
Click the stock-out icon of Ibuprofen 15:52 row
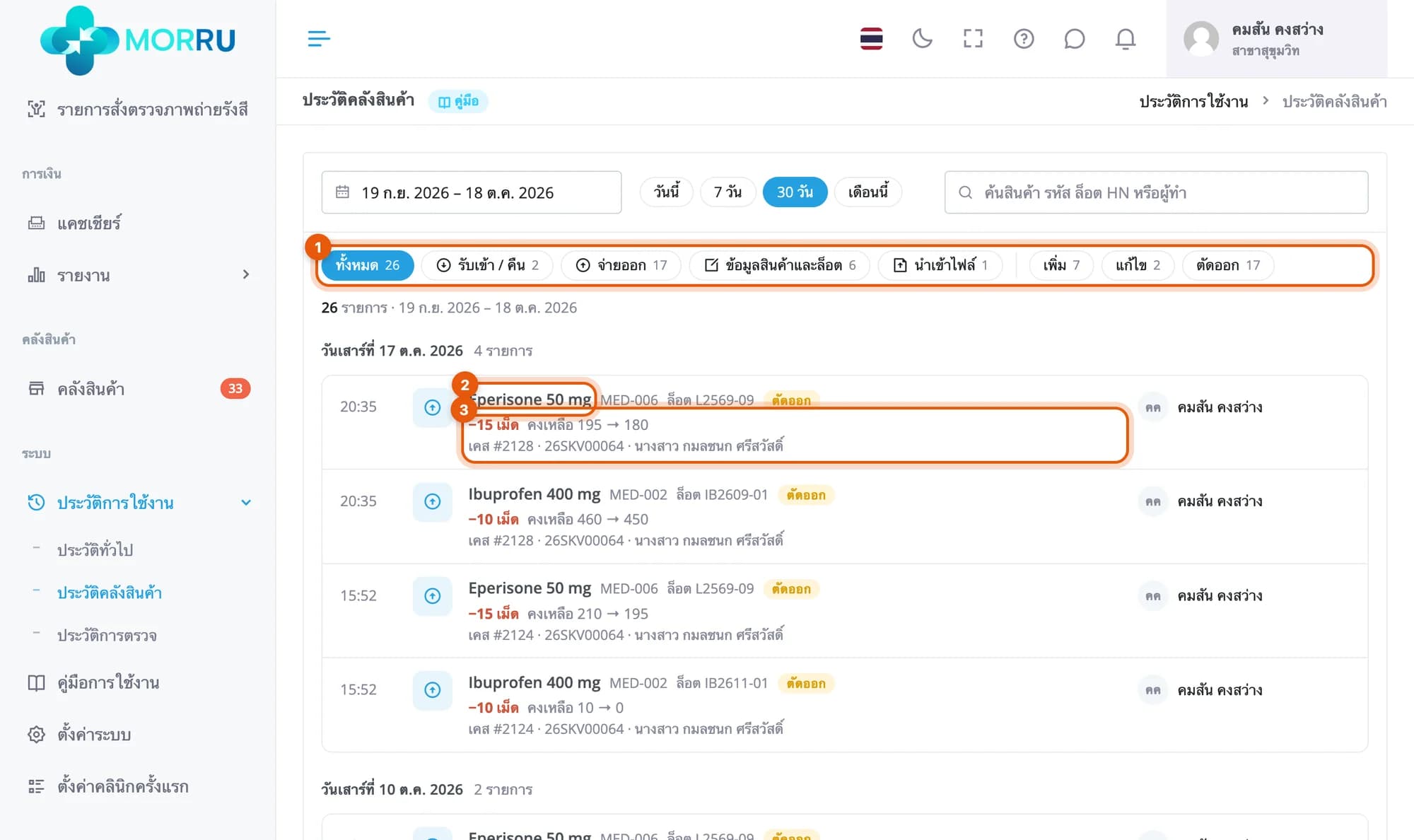433,690
